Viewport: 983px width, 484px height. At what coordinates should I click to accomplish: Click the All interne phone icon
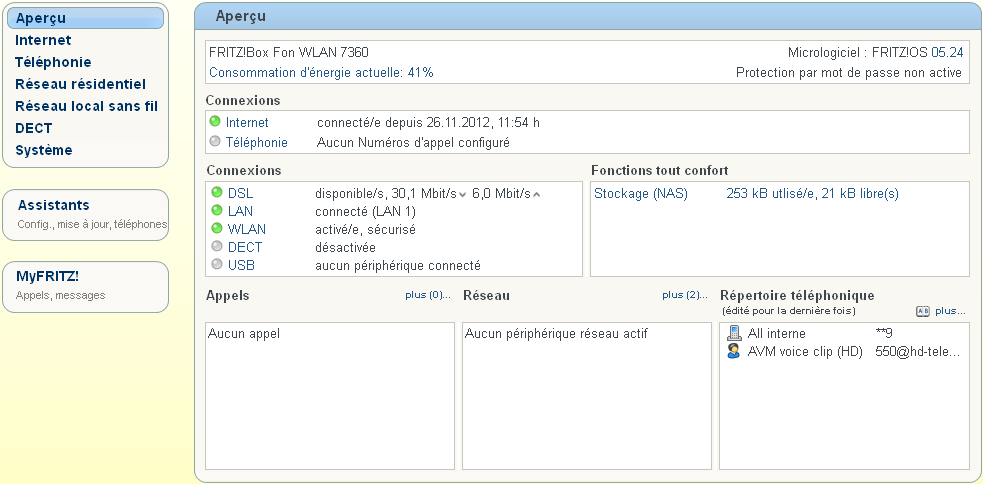[x=733, y=333]
